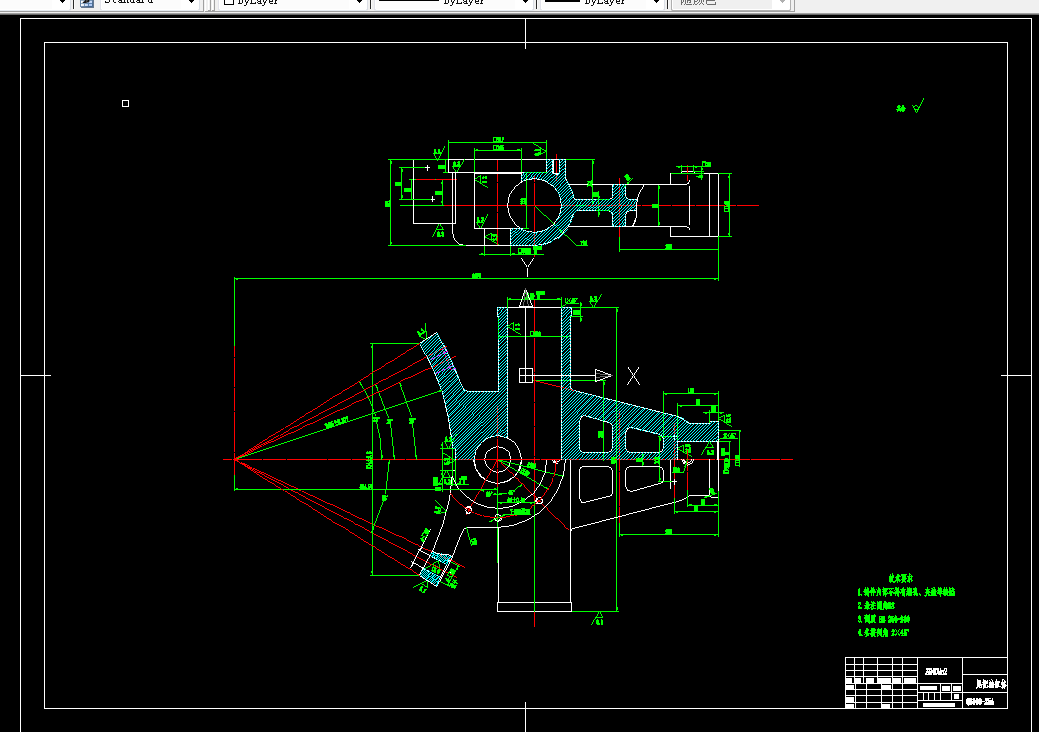This screenshot has height=732, width=1039.
Task: Select the small square grip in upper-left drawing area
Action: coord(125,103)
